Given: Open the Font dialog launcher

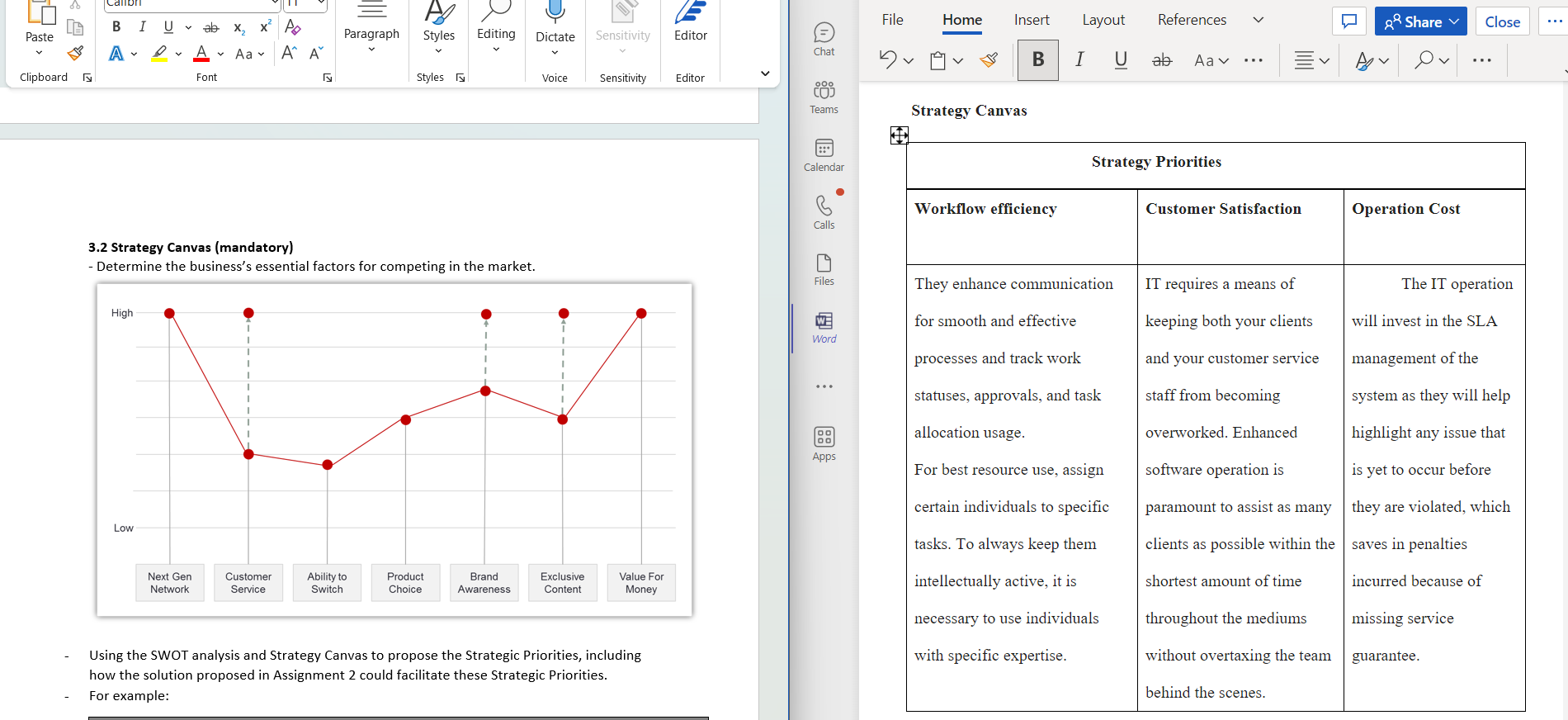Looking at the screenshot, I should tap(328, 78).
